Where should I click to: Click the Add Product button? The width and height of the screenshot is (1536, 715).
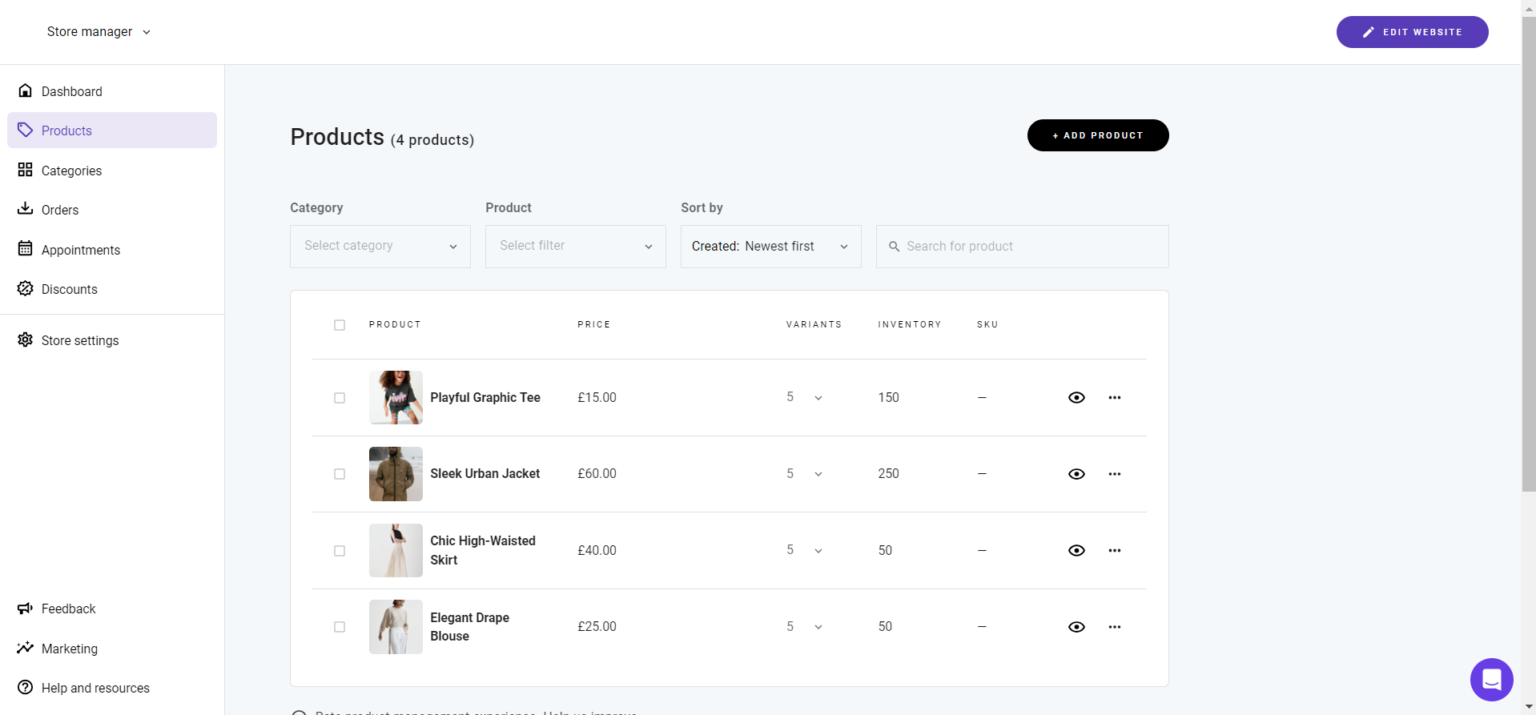point(1097,135)
